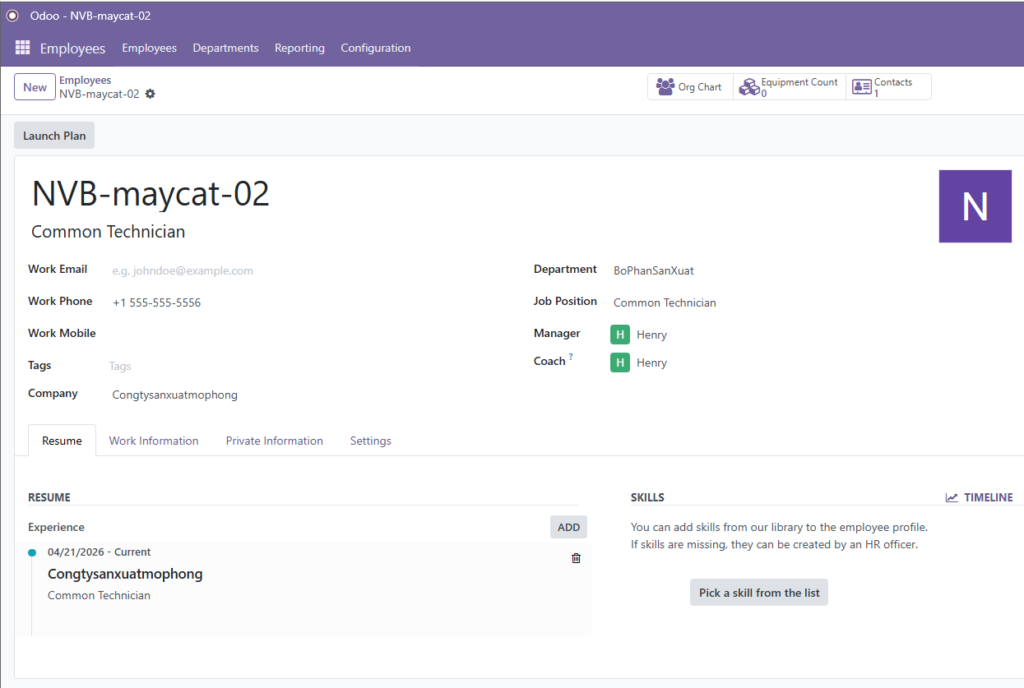Click the gear icon beside NVB-maycat-02 breadcrumb

click(x=150, y=94)
